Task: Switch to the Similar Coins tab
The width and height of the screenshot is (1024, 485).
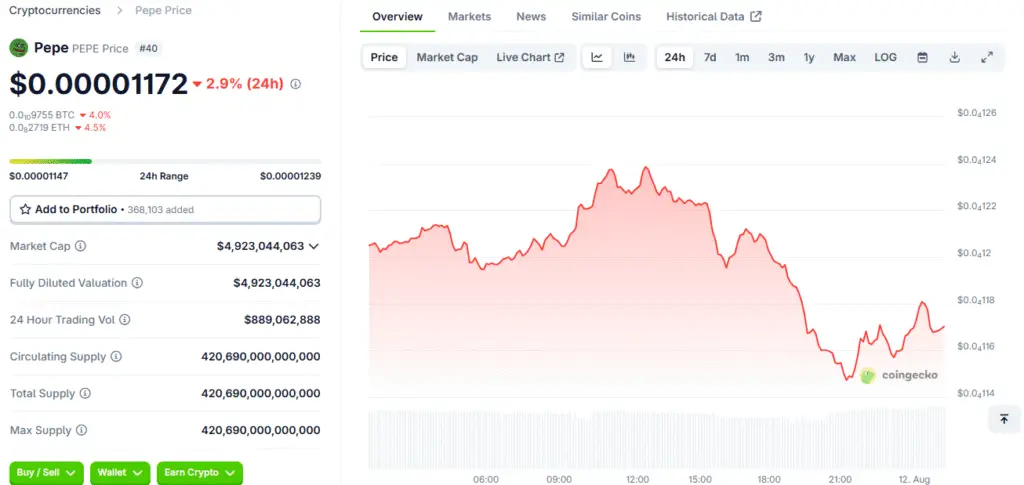Action: [x=606, y=17]
